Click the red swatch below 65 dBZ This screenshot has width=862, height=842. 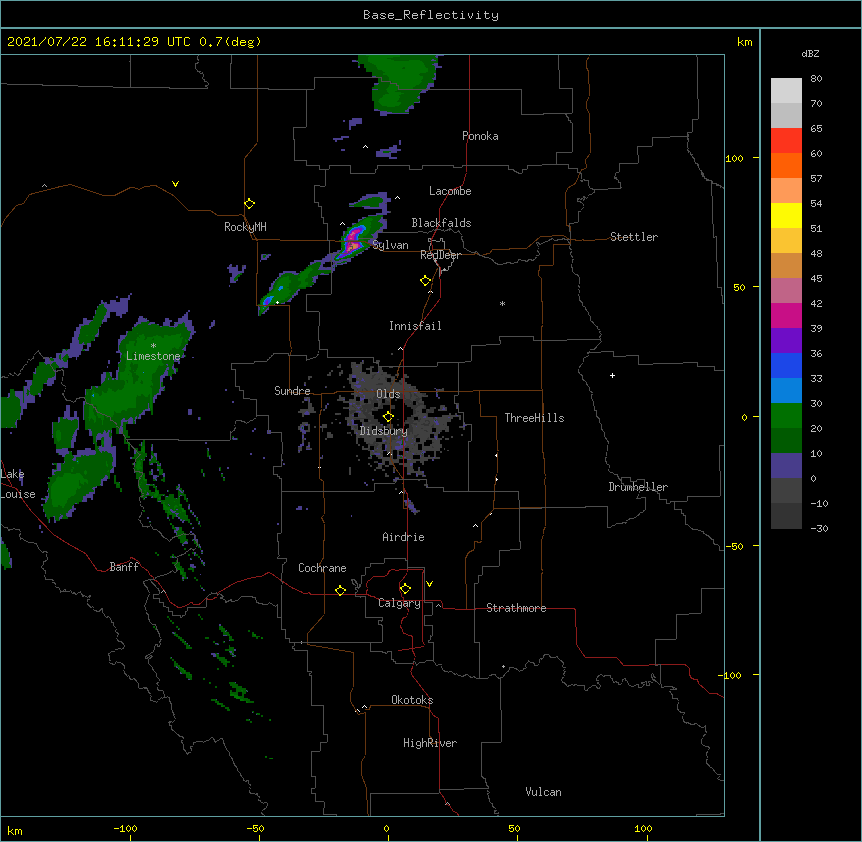point(786,141)
